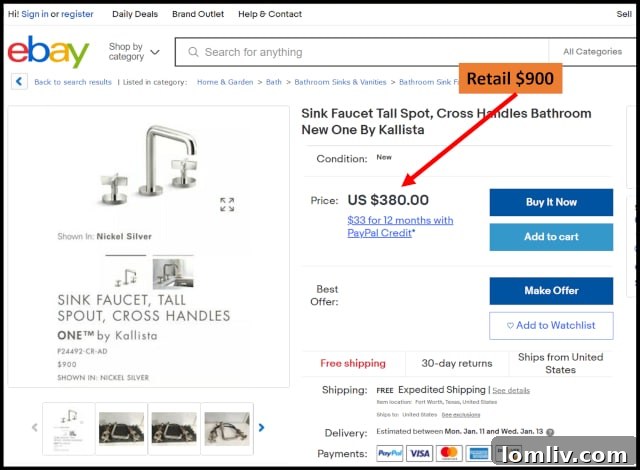Add item to Watchlist

tap(551, 326)
